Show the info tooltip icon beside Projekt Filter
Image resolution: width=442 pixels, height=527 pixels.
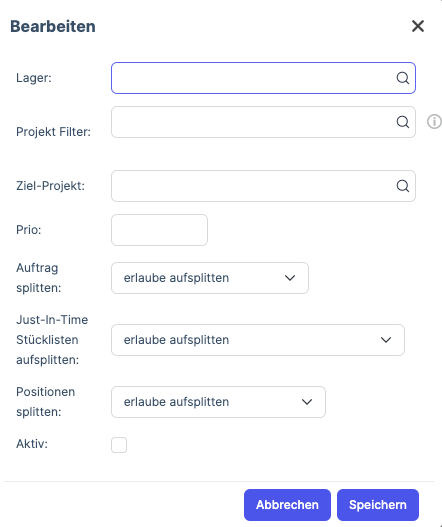[x=434, y=121]
